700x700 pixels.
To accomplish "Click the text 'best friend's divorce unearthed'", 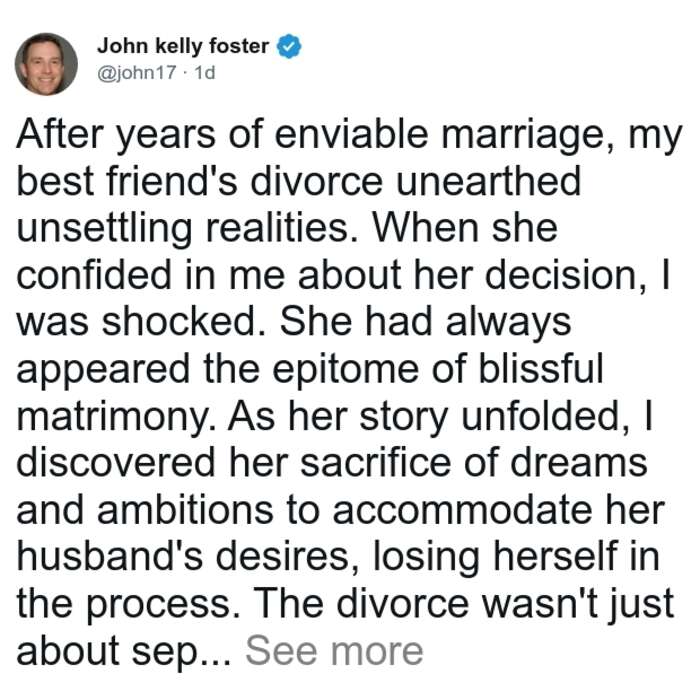I will click(x=299, y=181).
